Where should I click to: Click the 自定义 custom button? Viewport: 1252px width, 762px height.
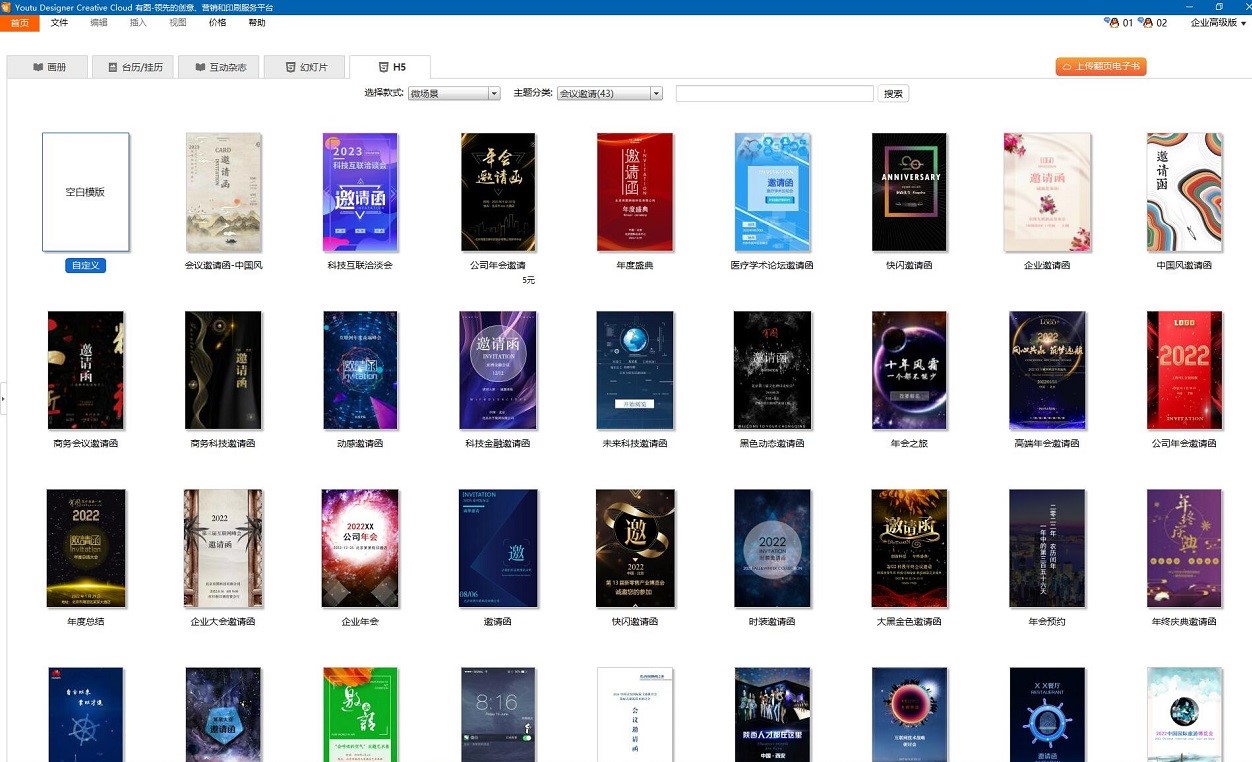click(x=85, y=266)
